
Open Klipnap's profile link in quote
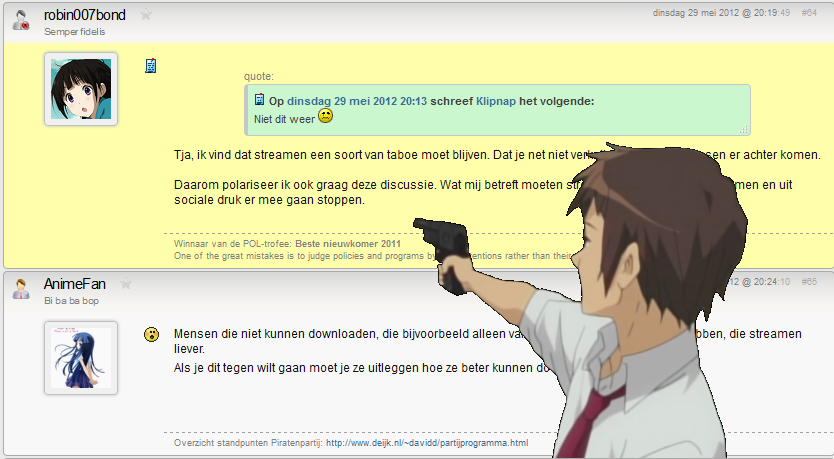coord(496,101)
